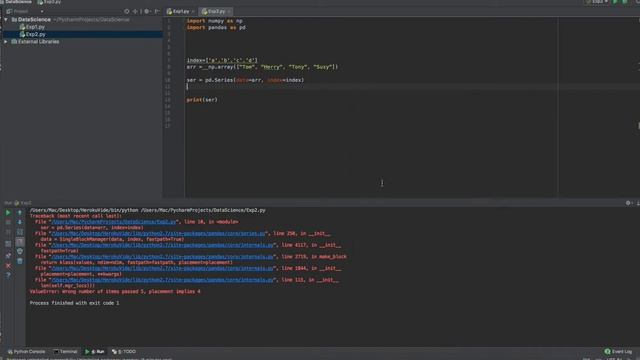Open internals.py link at line 115
This screenshot has height=360, width=640.
point(162,280)
